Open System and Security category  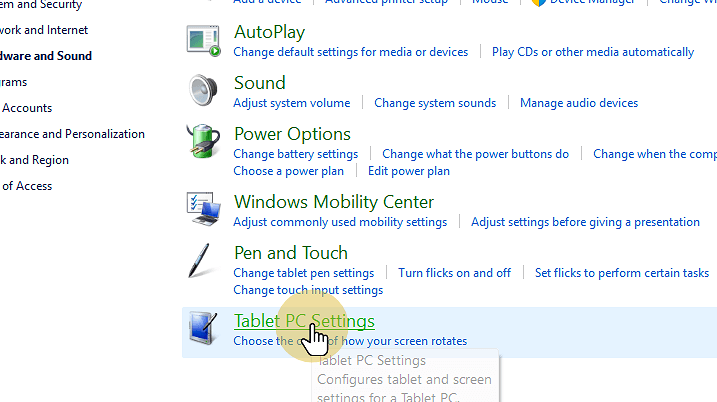click(41, 5)
